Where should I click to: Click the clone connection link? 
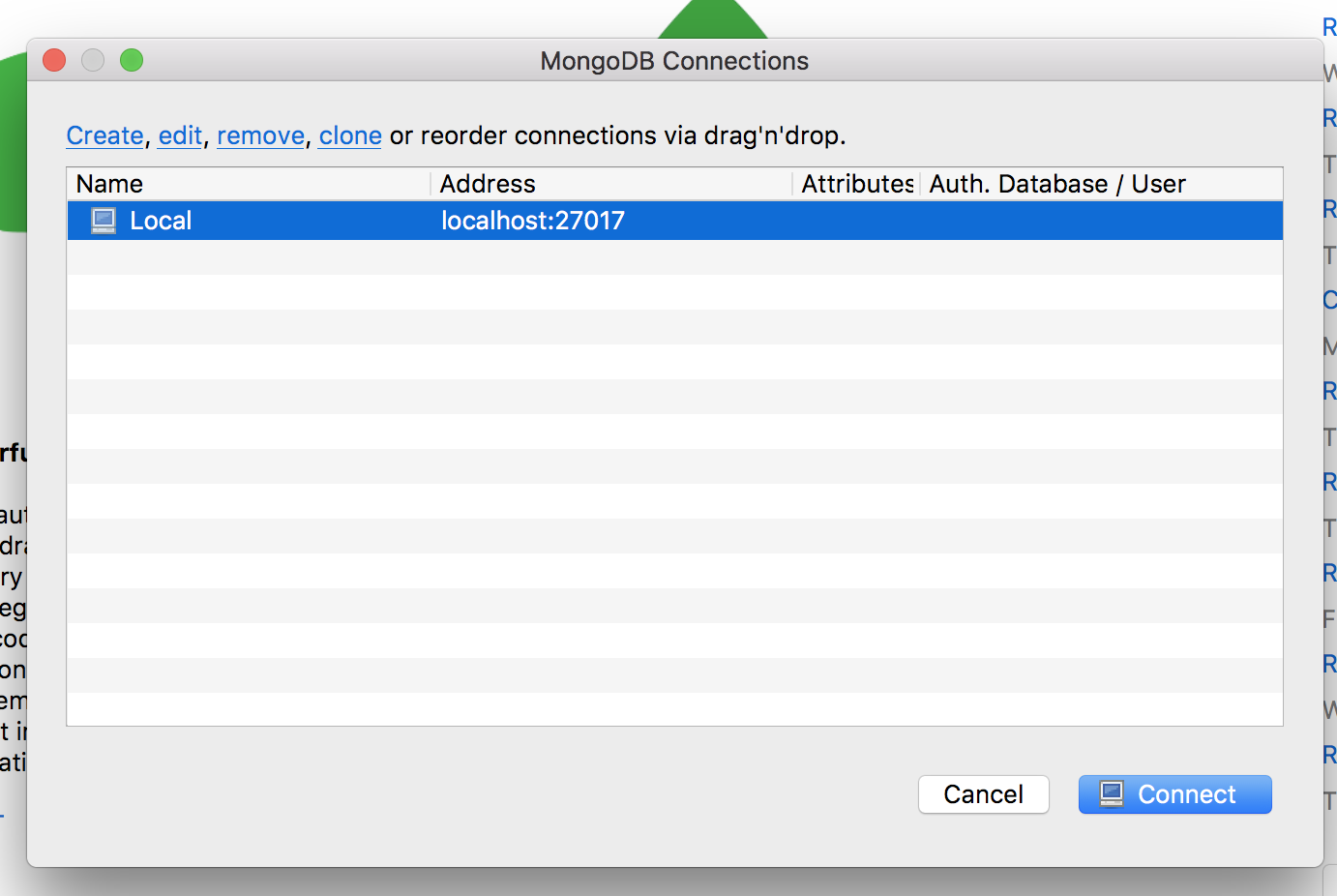click(x=350, y=135)
